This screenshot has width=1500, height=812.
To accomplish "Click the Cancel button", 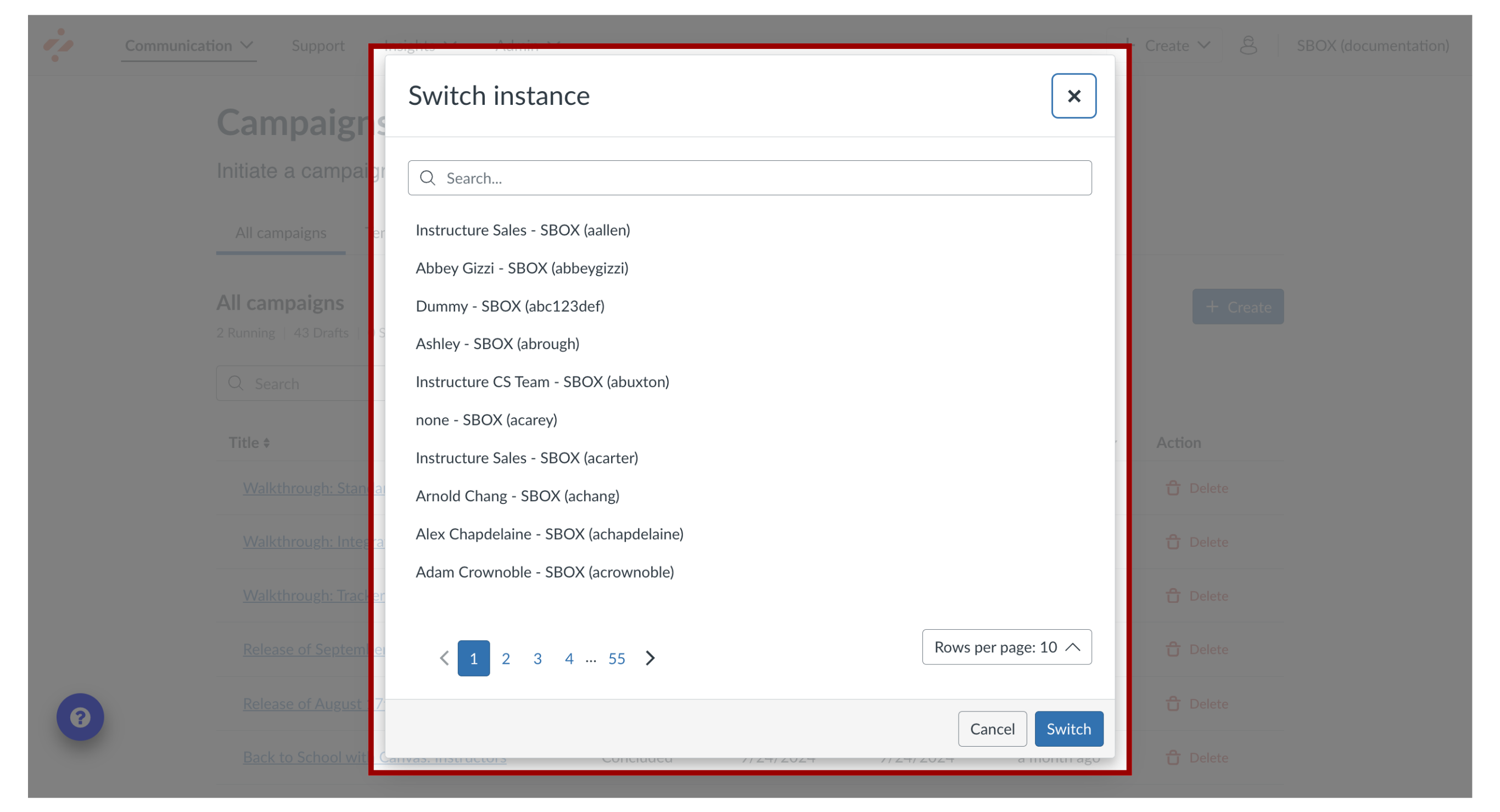I will (992, 729).
